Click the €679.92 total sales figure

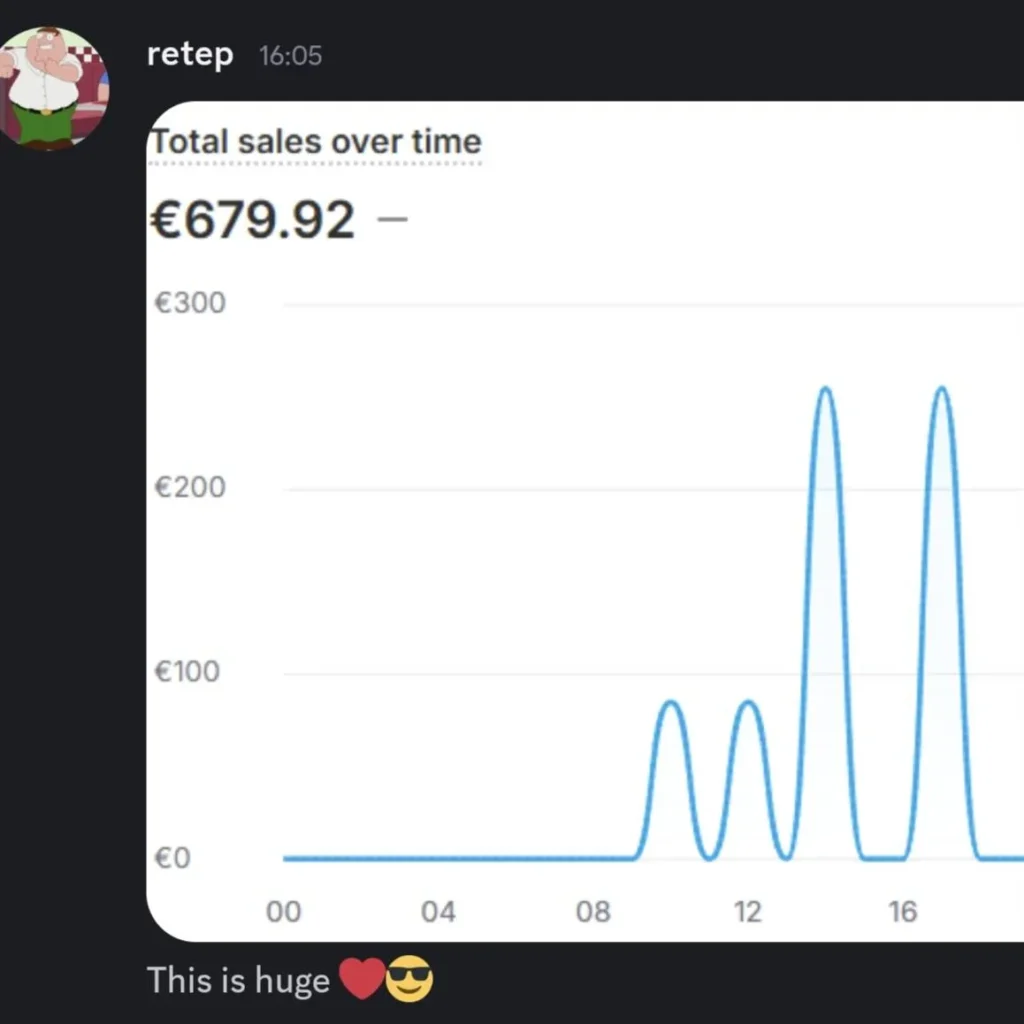[253, 219]
